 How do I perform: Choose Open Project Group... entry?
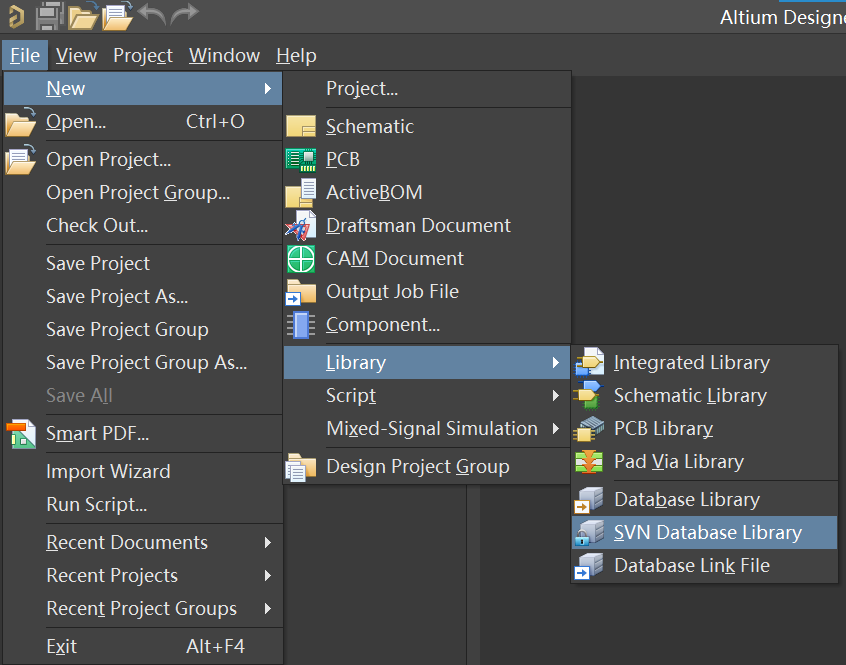[x=143, y=193]
